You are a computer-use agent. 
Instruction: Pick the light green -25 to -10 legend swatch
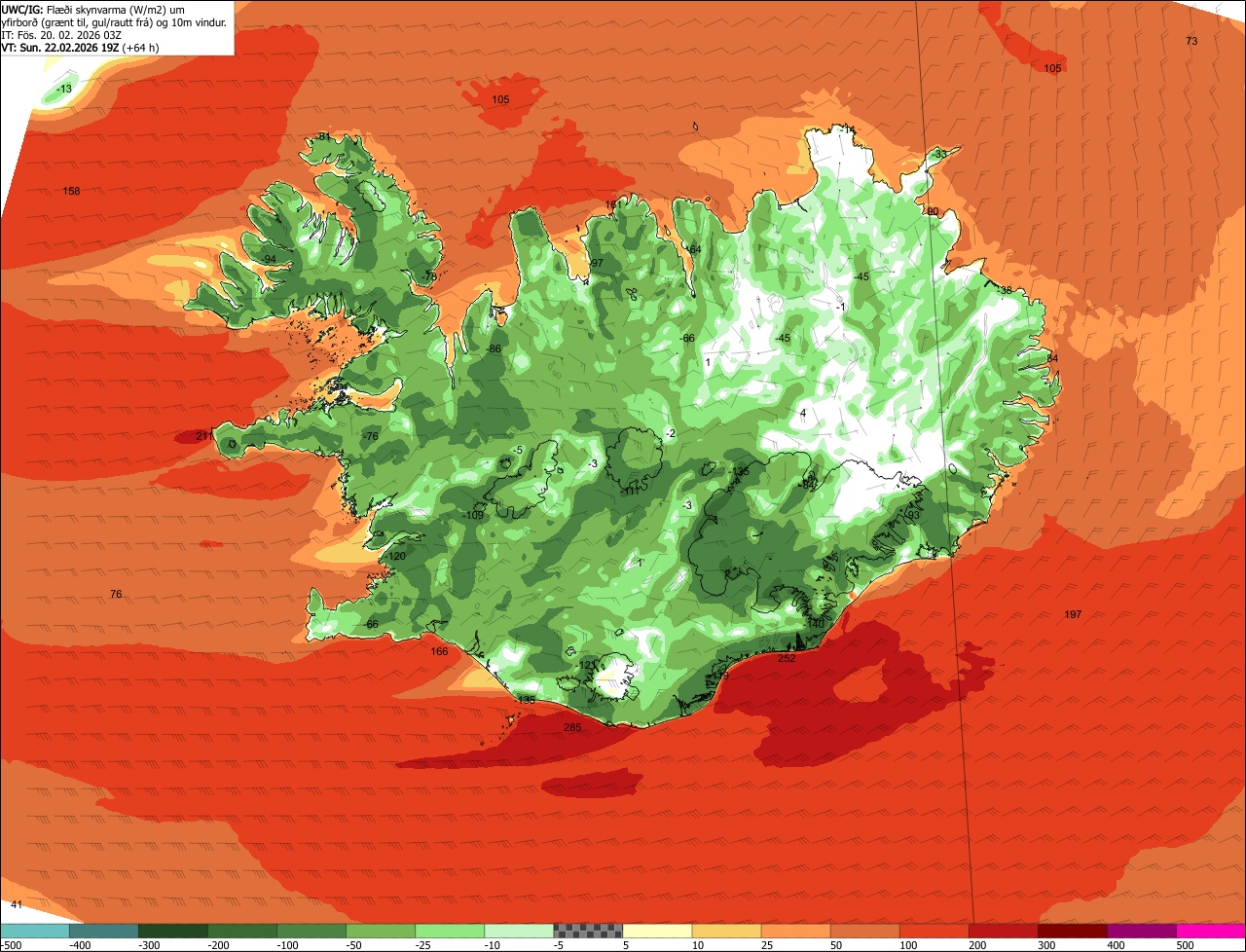click(450, 931)
